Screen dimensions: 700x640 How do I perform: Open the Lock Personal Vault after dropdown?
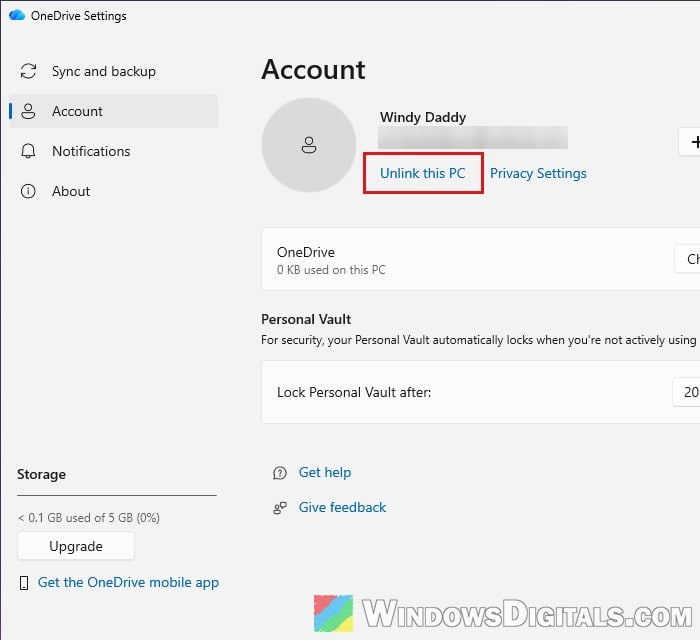[x=687, y=392]
